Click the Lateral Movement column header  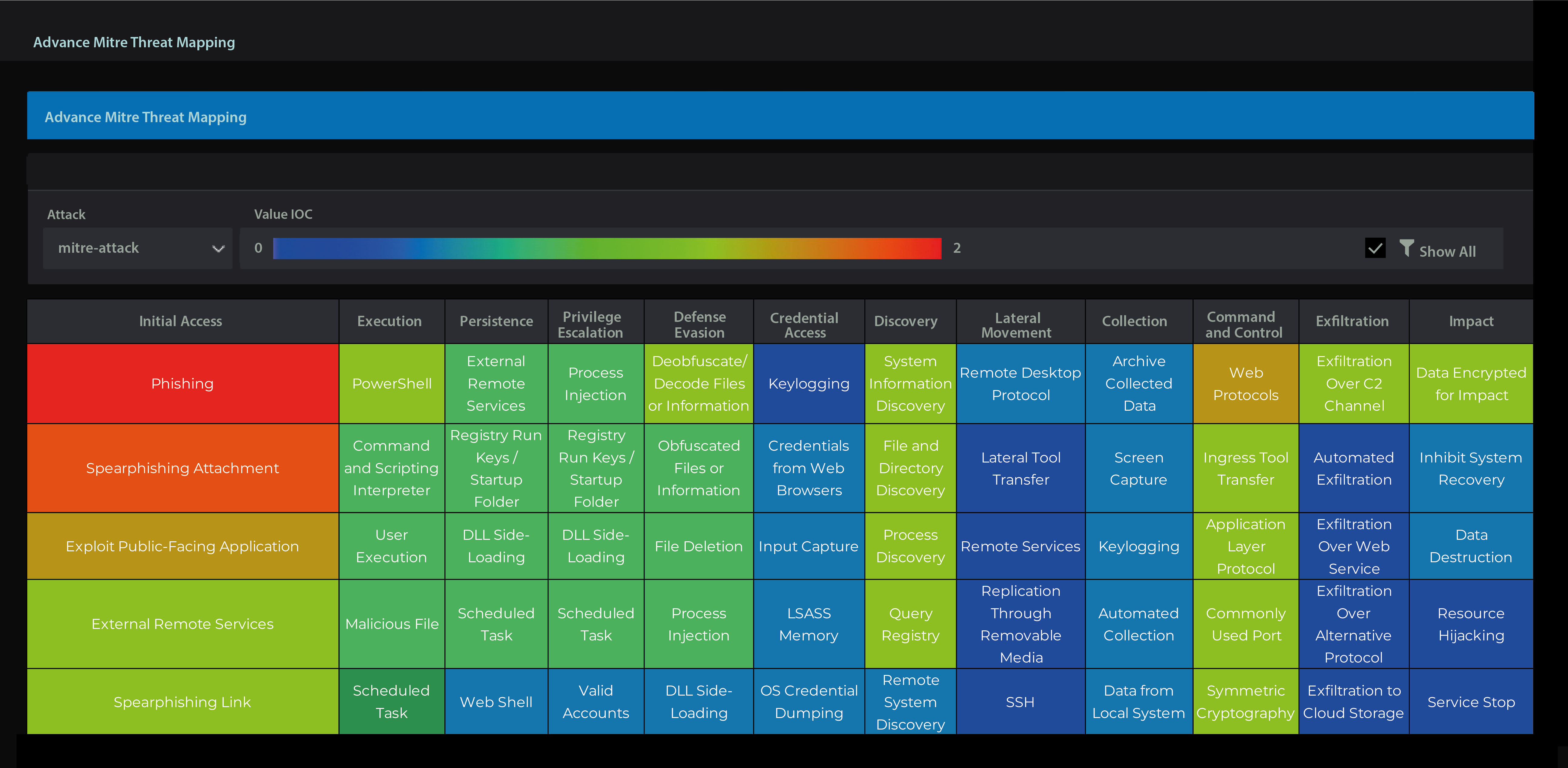pyautogui.click(x=1021, y=321)
